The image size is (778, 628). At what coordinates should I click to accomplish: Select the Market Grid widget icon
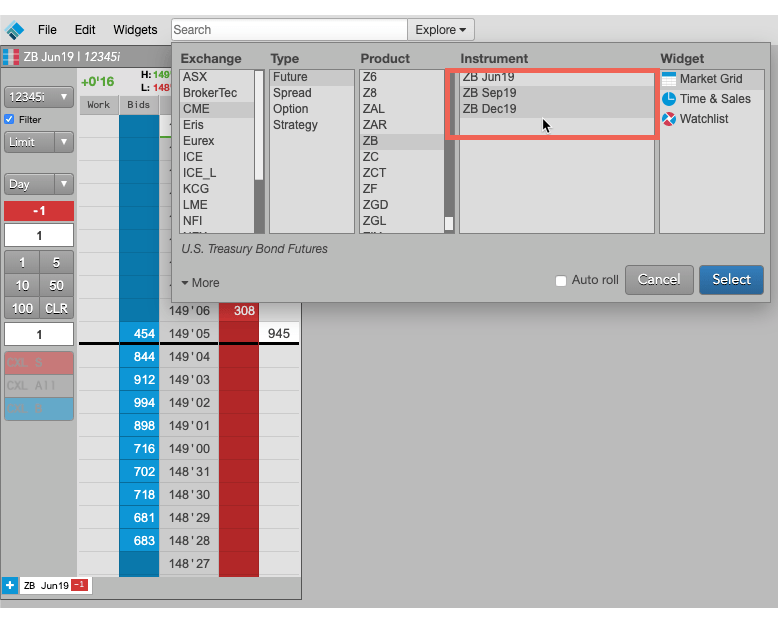[669, 79]
